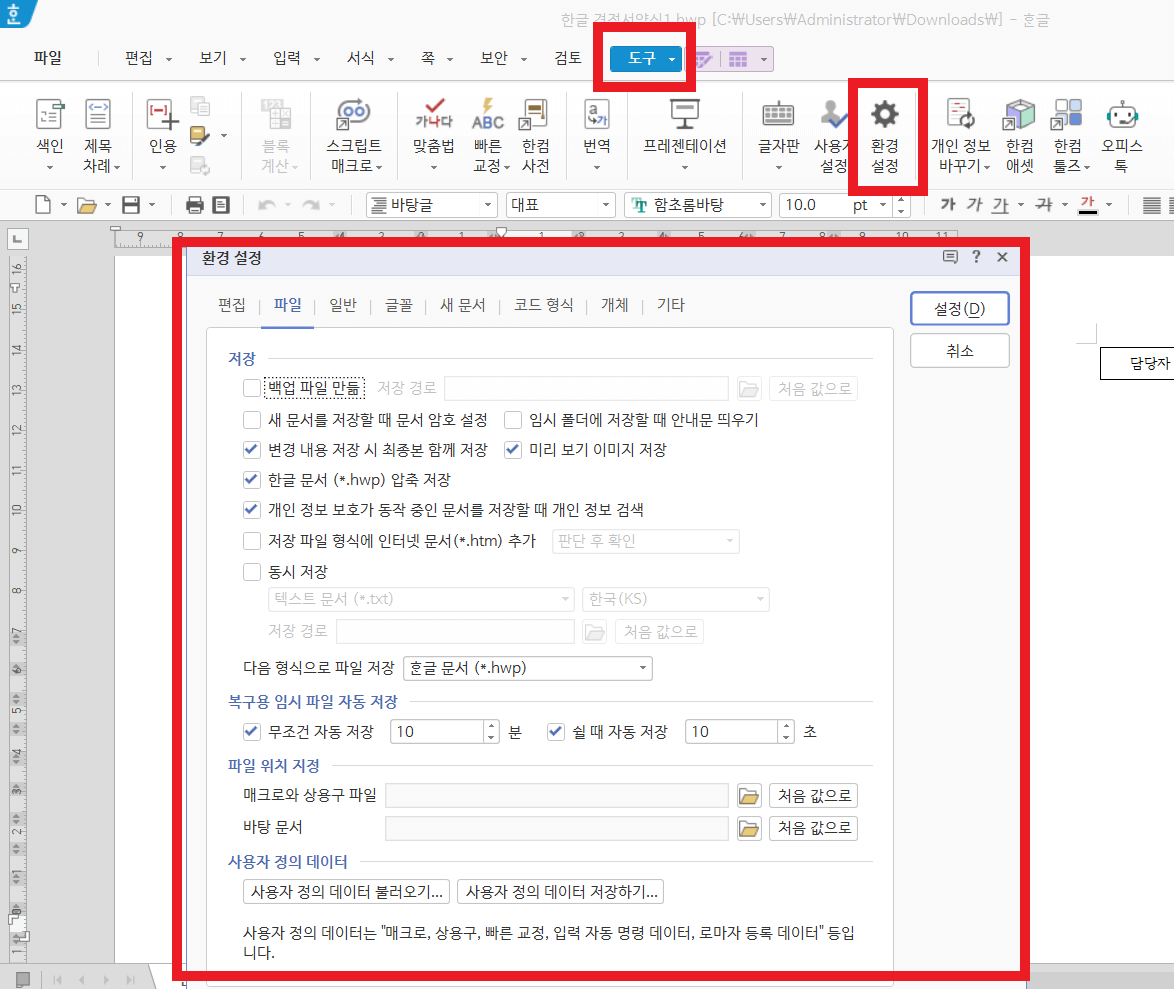
Task: Open the 한컴 사전 dictionary
Action: [x=535, y=135]
